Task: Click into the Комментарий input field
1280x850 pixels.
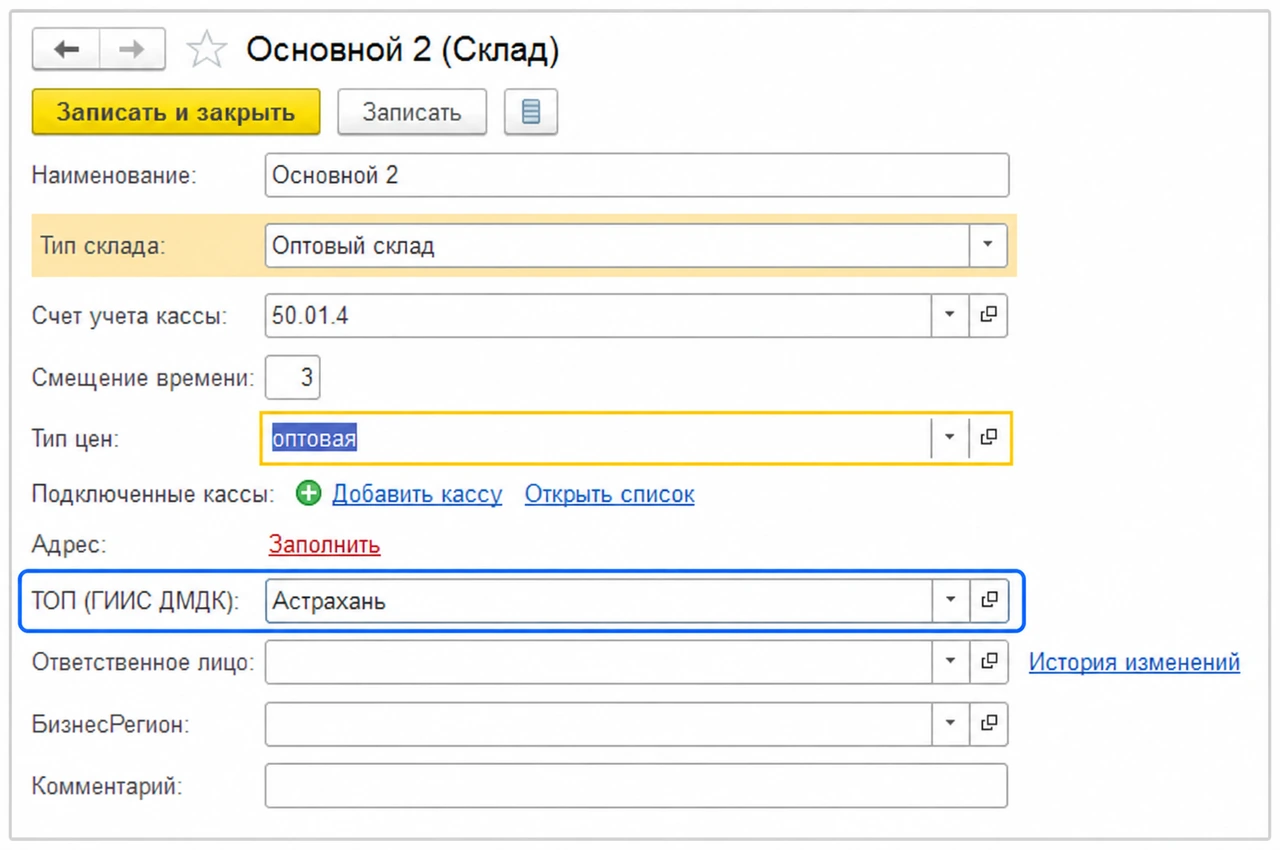Action: (636, 786)
